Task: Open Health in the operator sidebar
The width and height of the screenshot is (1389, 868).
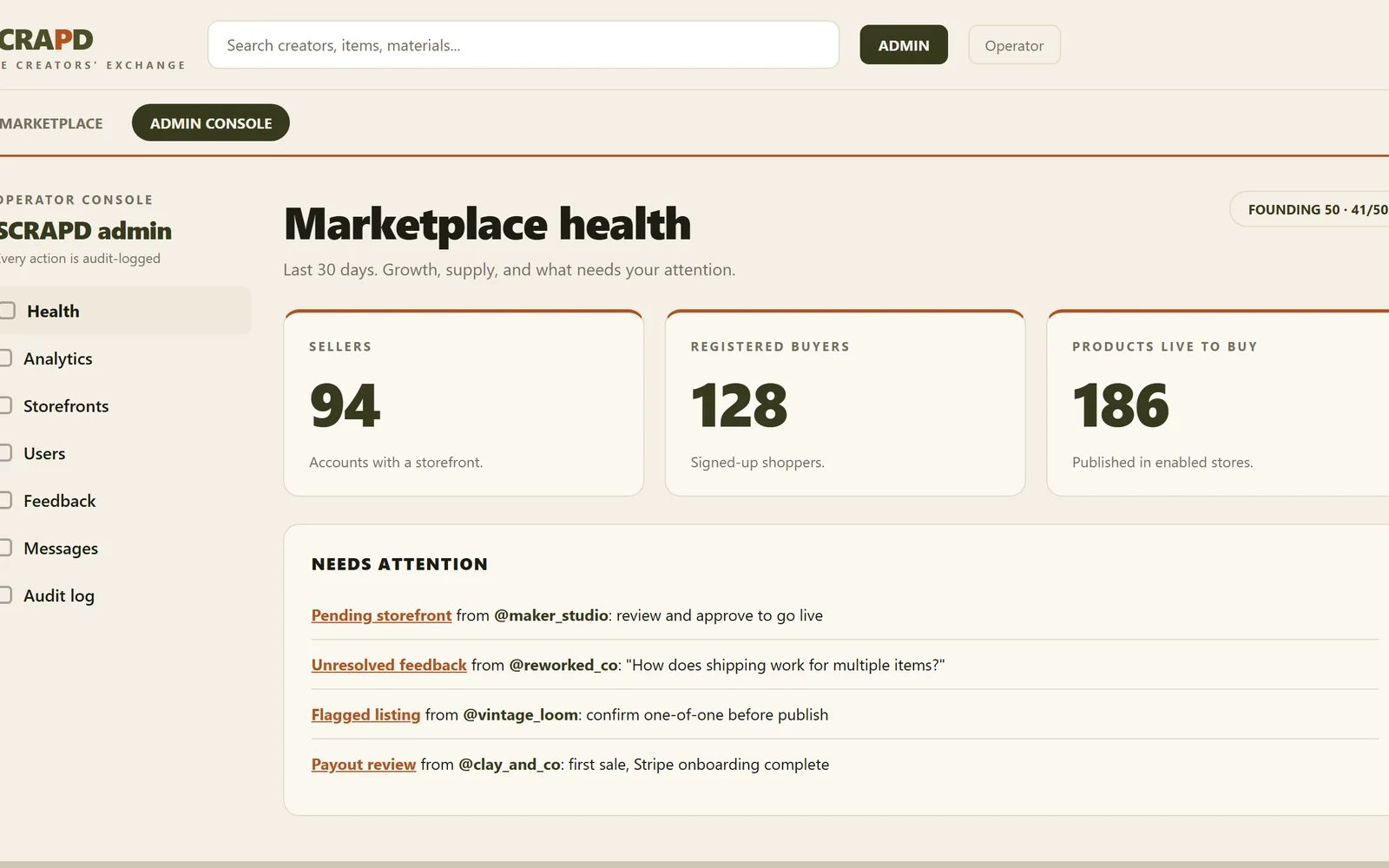Action: coord(125,311)
